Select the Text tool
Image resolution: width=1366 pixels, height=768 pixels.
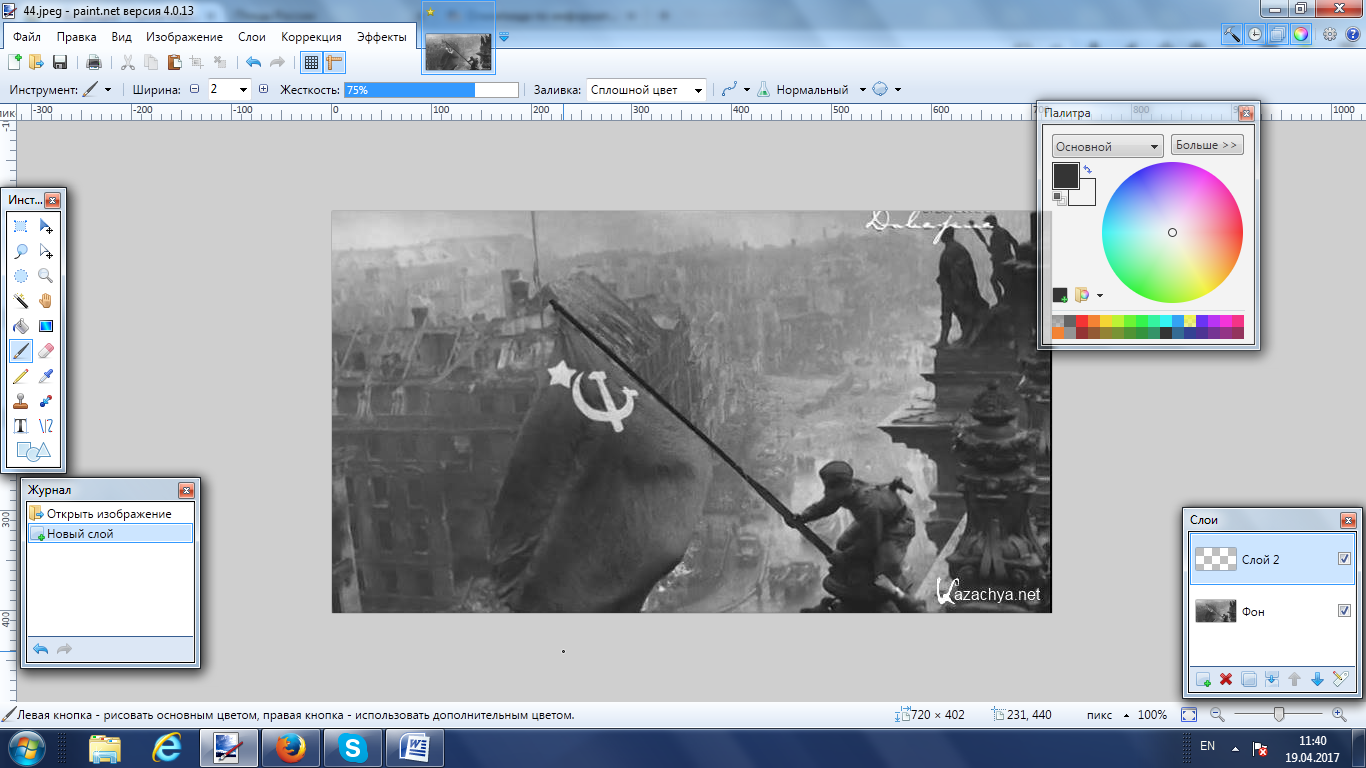21,426
